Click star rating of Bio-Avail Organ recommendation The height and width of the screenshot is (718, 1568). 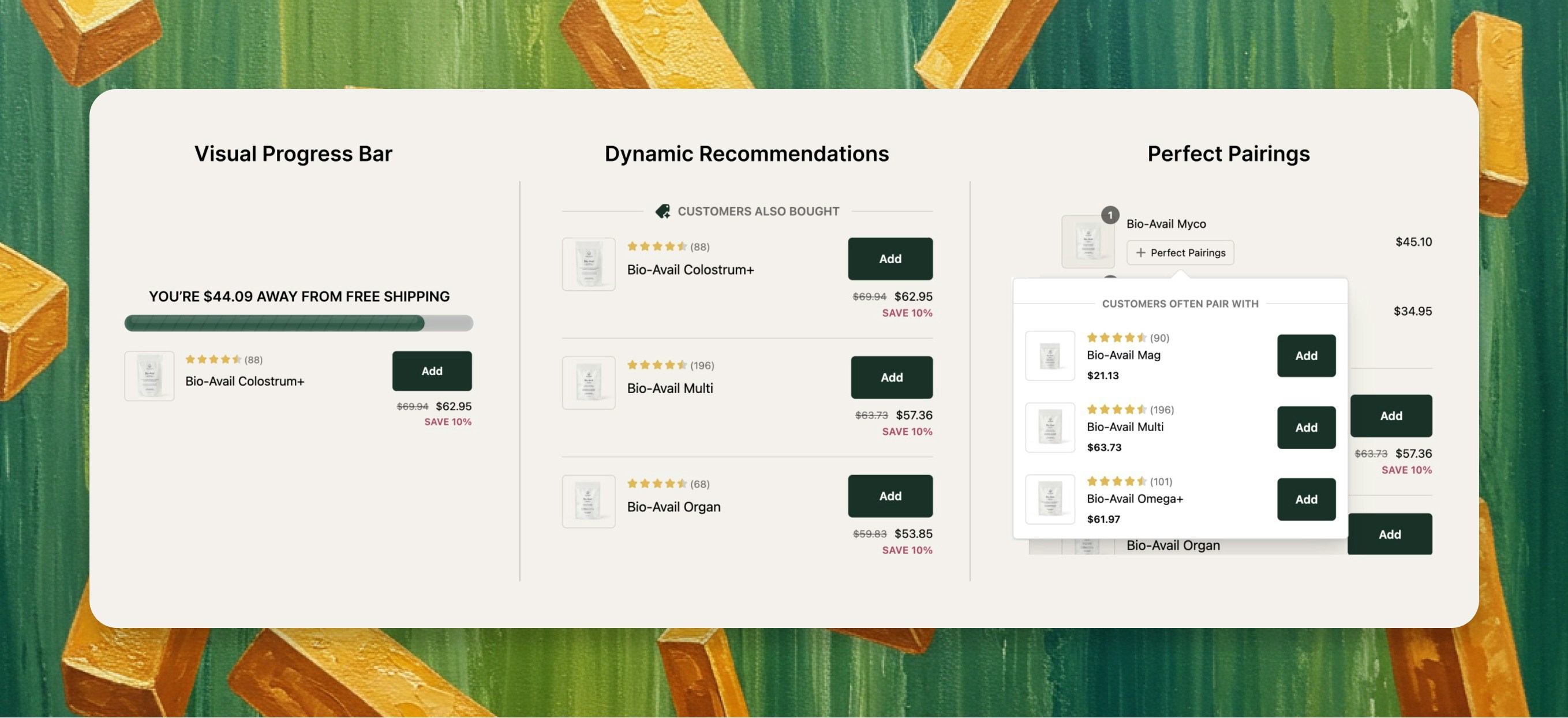pyautogui.click(x=657, y=484)
